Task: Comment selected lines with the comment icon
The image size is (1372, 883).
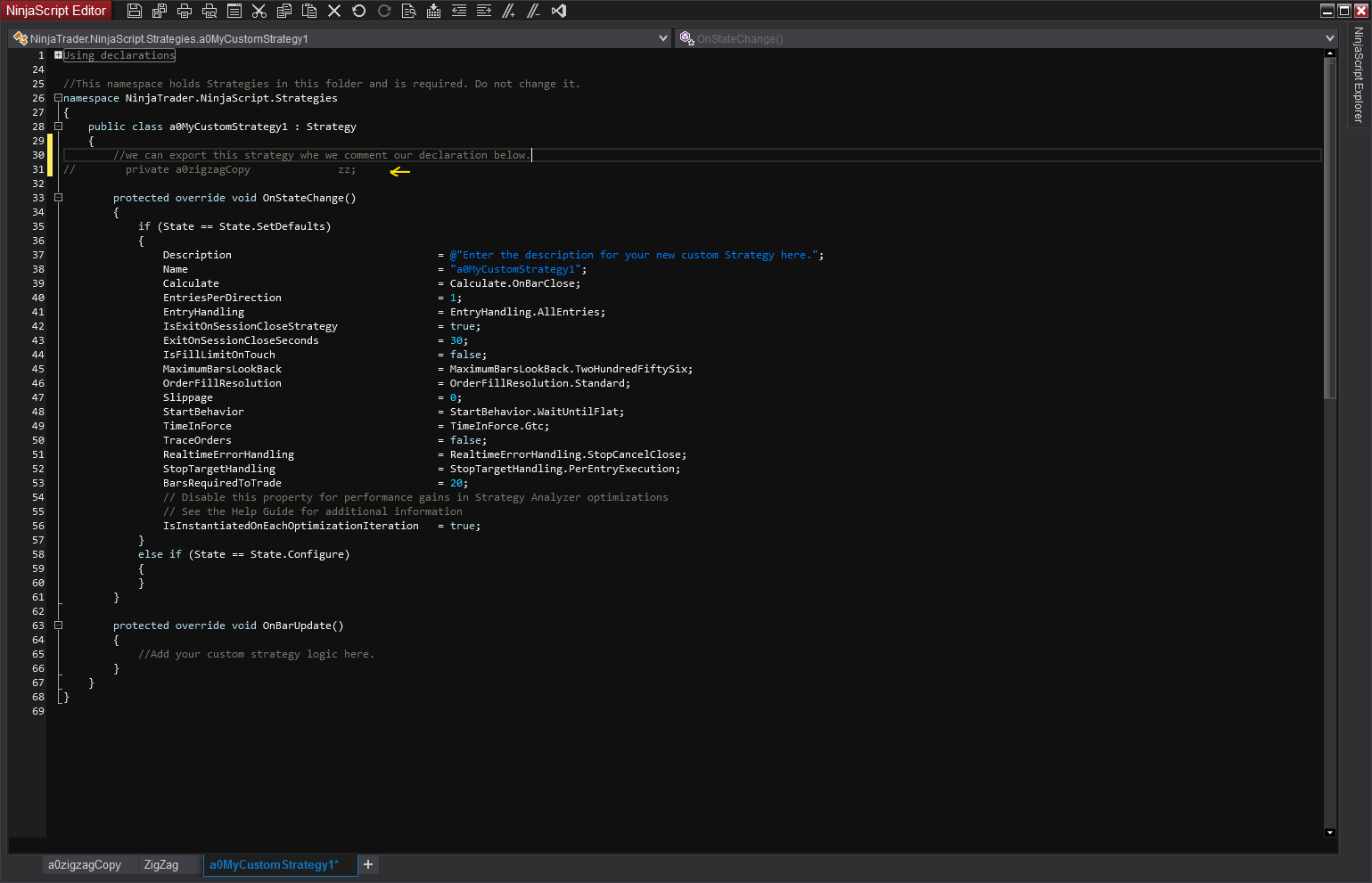Action: tap(509, 11)
